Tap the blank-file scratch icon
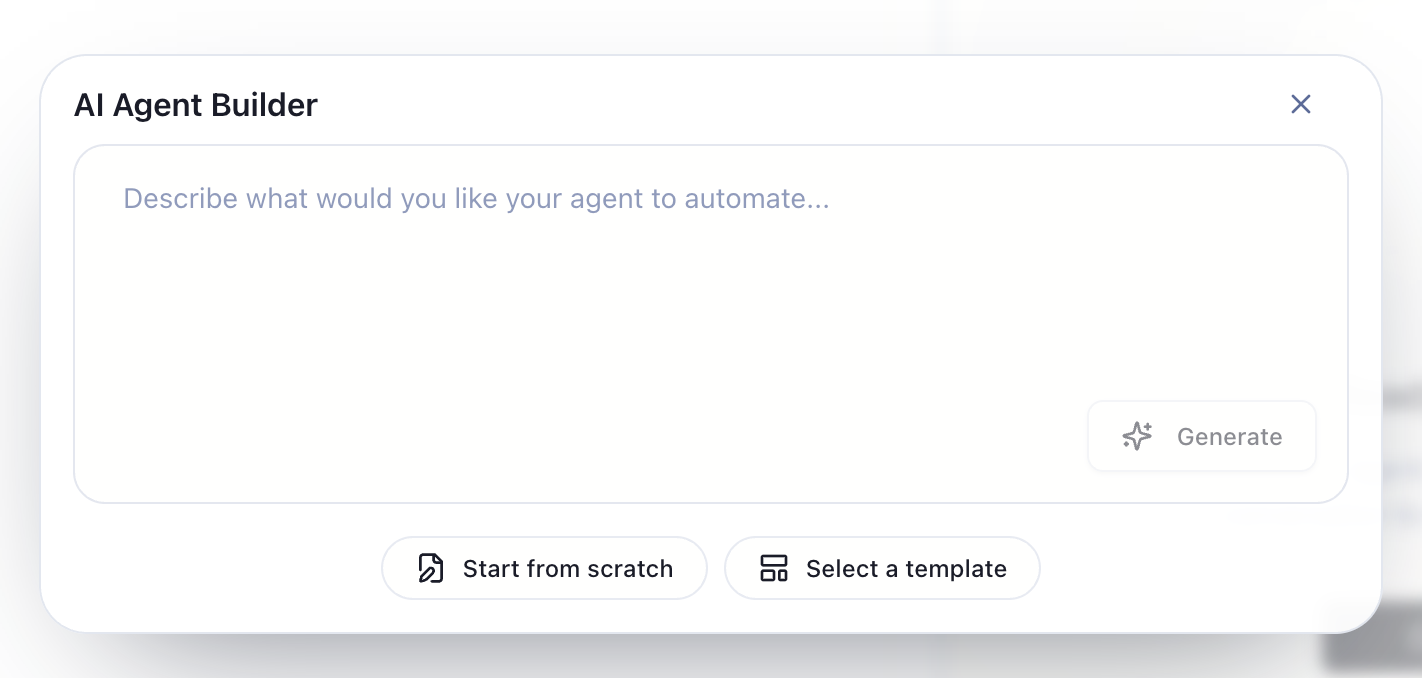The width and height of the screenshot is (1422, 678). (430, 568)
